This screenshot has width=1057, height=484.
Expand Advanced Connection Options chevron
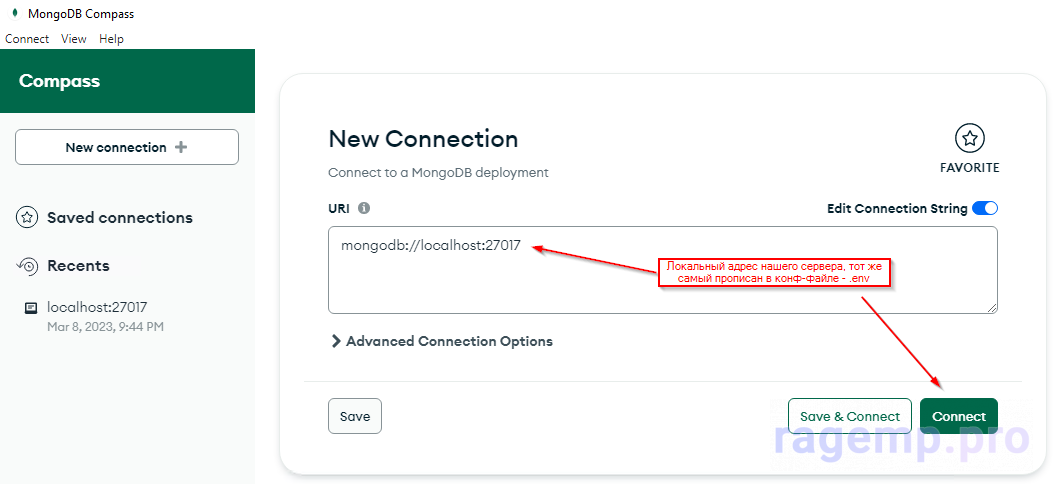[x=336, y=341]
